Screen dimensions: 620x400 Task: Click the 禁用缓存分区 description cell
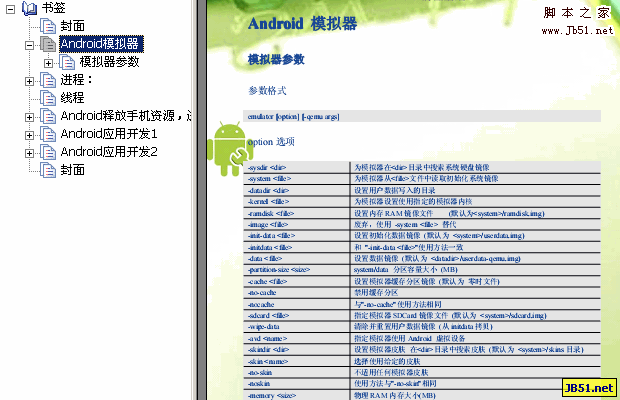tap(476, 292)
